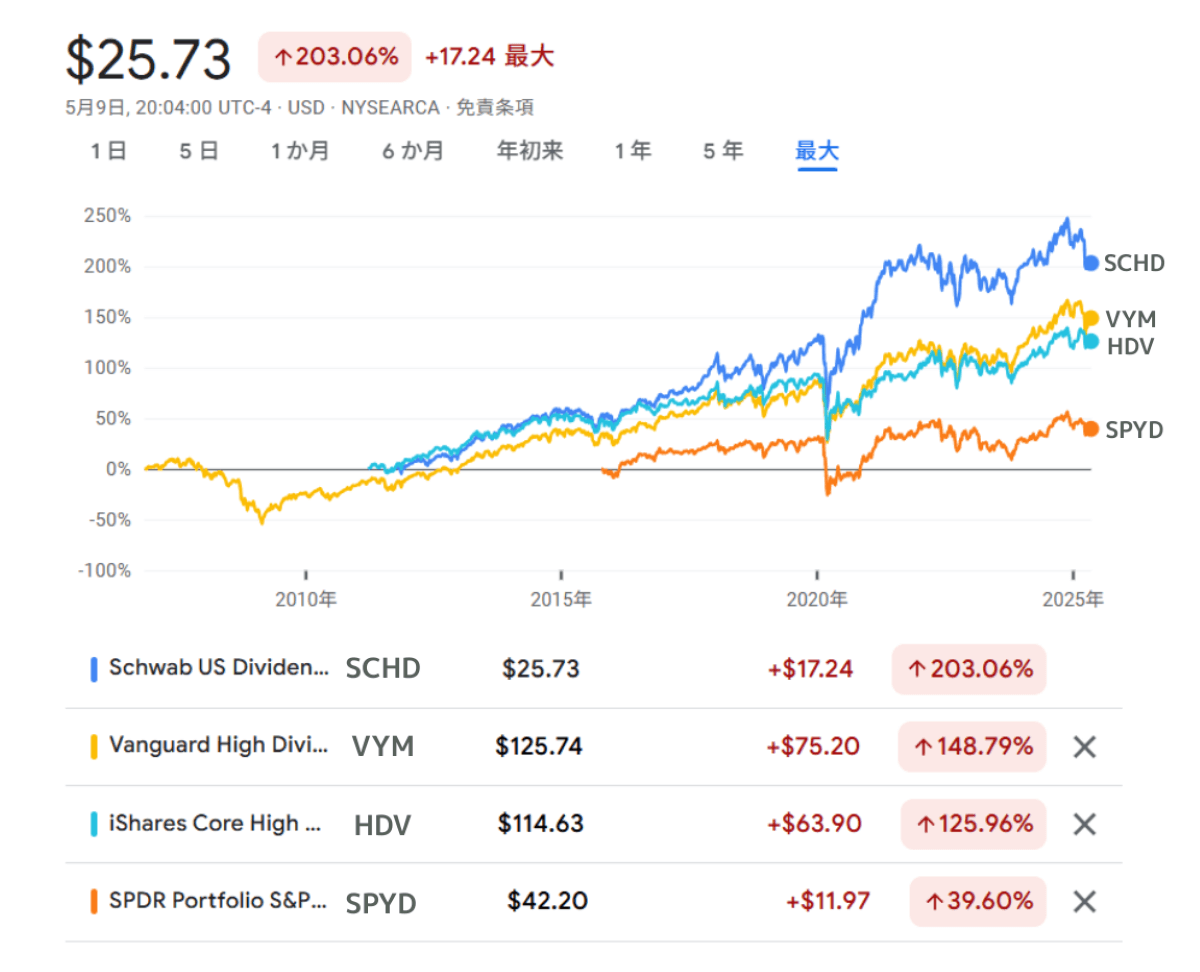Click the orange SPYD endpoint dot on chart
Screen dimensions: 1200x972
(1091, 429)
